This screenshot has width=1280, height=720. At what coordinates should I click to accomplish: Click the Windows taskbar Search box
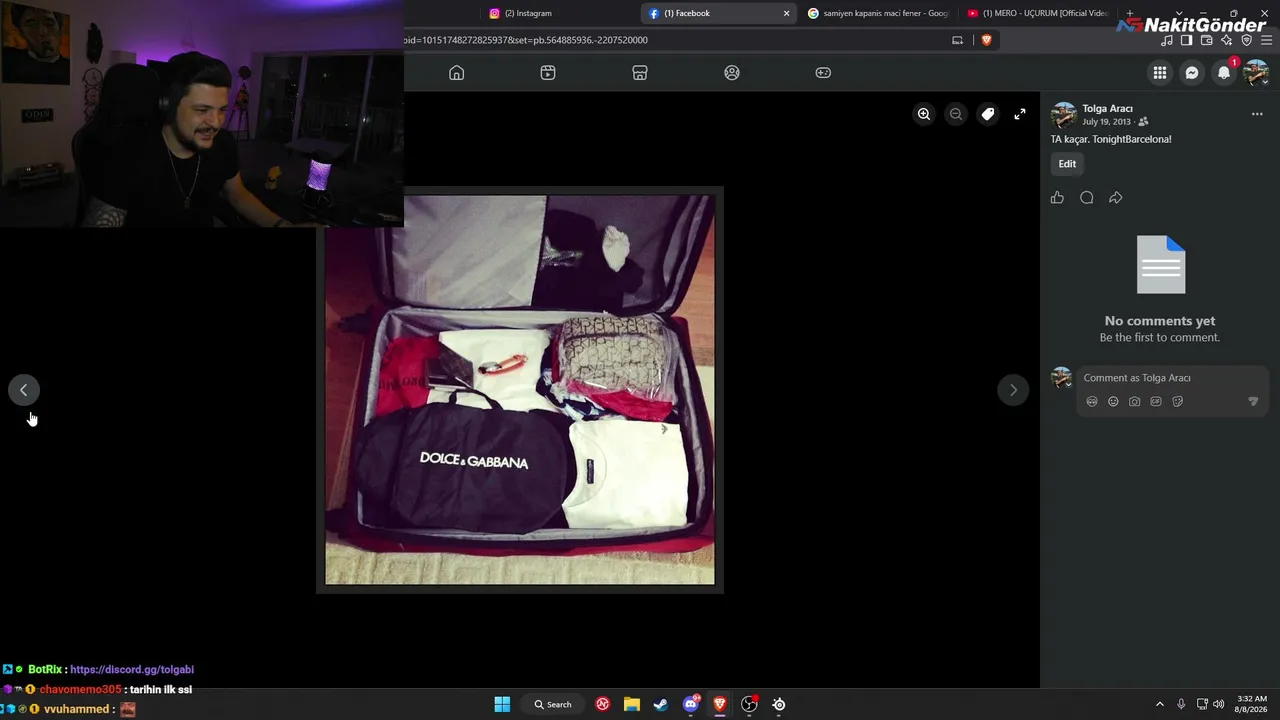pyautogui.click(x=553, y=704)
